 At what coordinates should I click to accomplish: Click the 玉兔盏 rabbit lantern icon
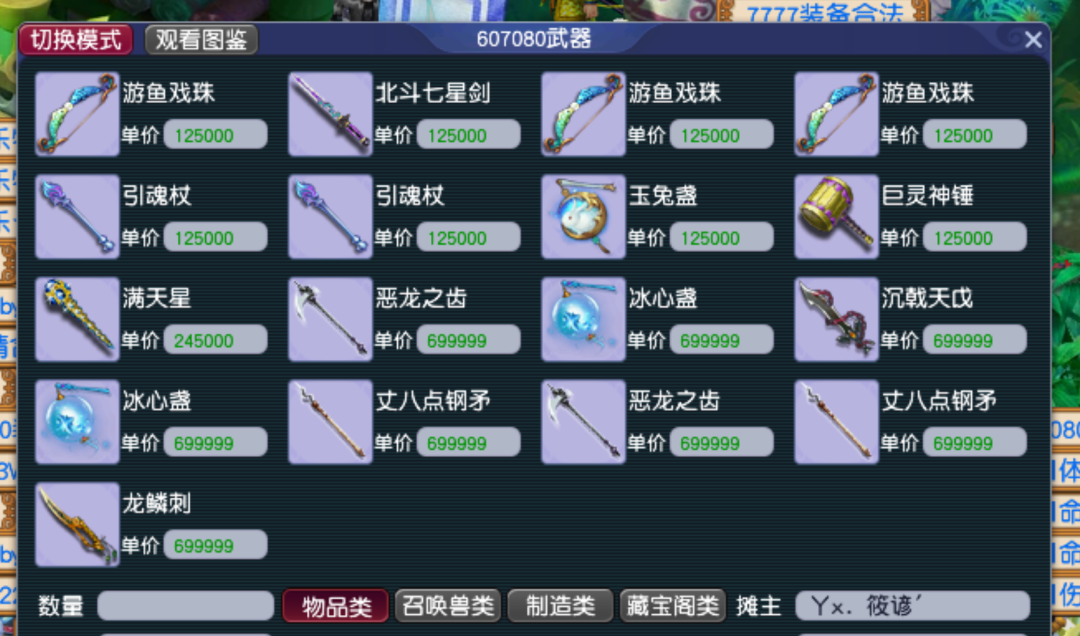(x=583, y=216)
